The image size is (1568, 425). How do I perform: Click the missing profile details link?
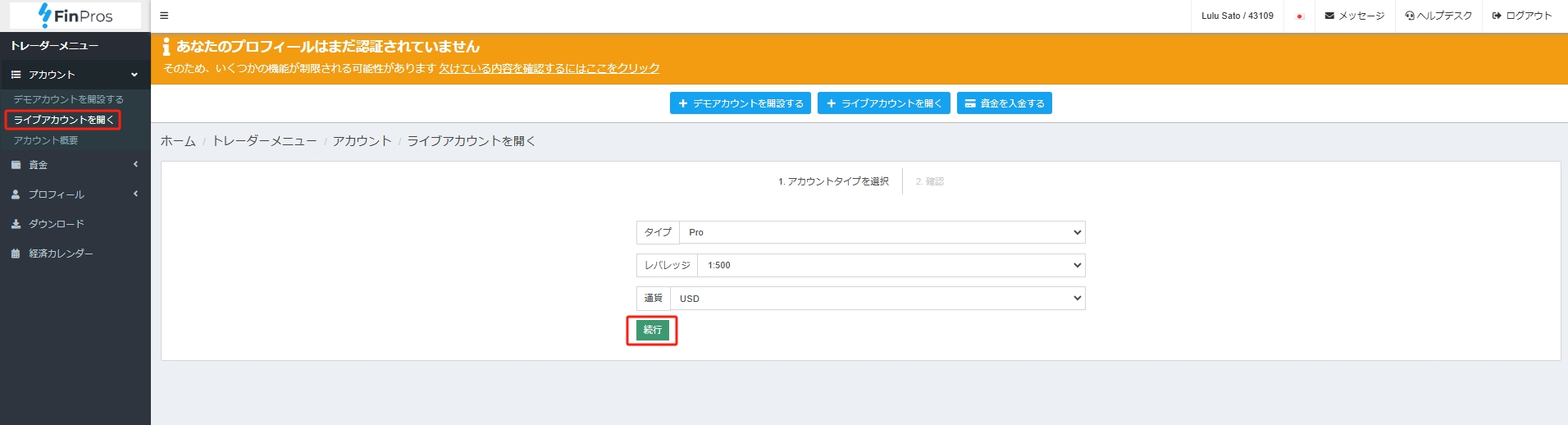[x=549, y=68]
